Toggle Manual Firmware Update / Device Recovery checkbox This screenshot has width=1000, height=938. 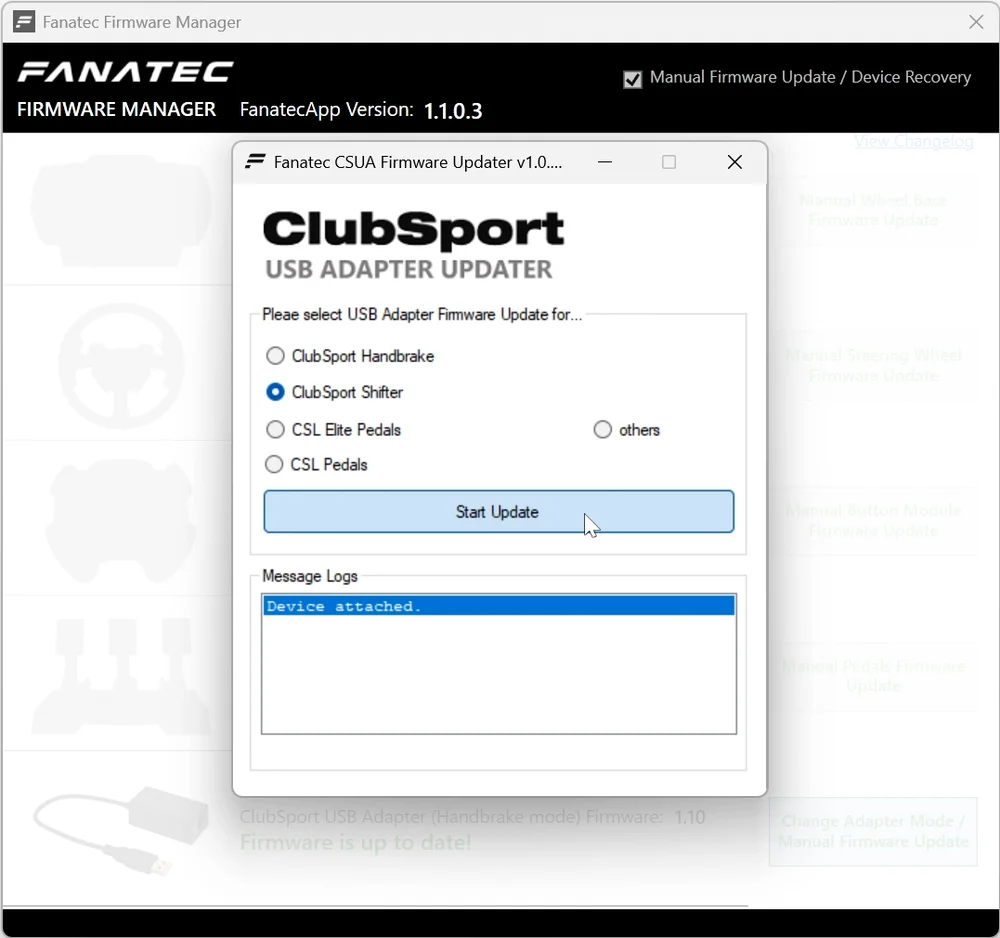point(632,79)
